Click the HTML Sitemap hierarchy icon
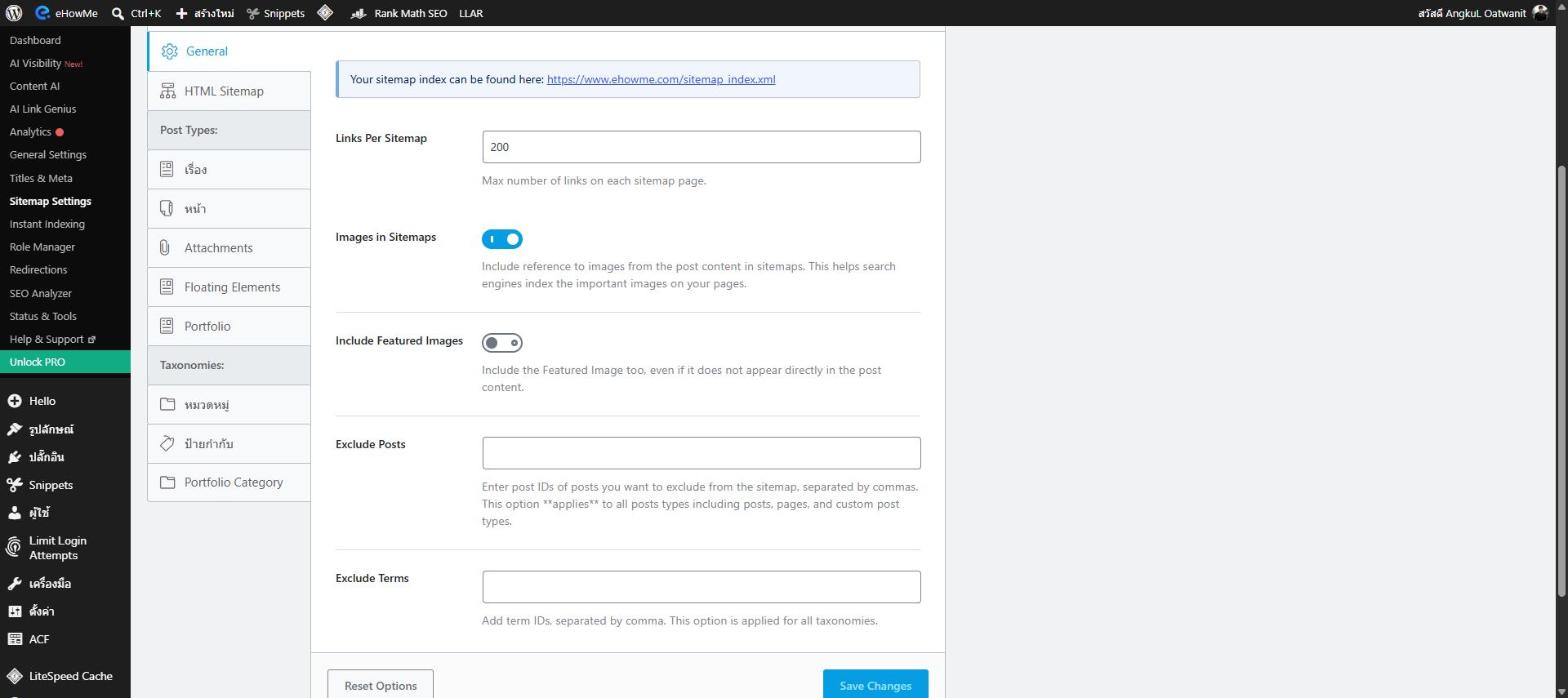 pyautogui.click(x=167, y=91)
